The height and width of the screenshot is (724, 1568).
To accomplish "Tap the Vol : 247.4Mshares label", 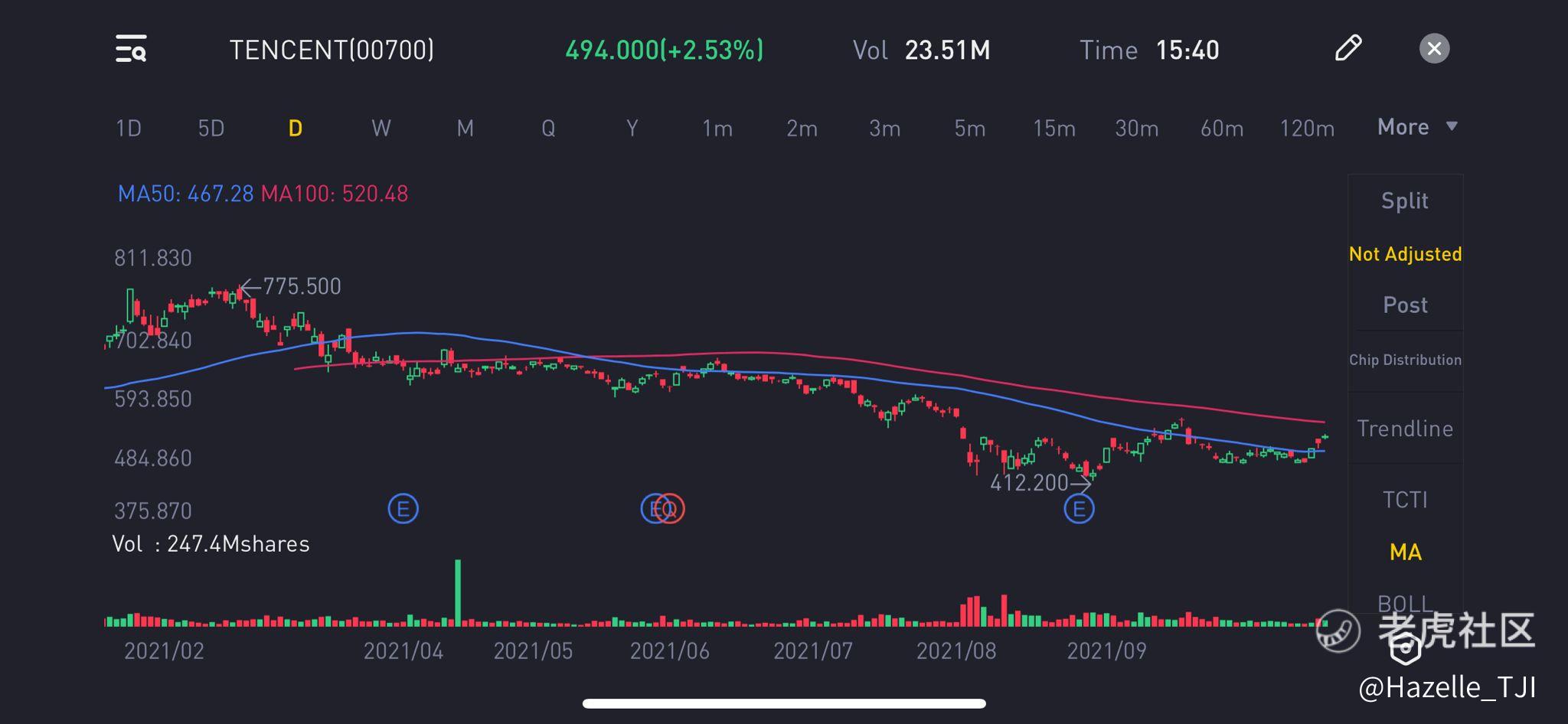I will point(211,544).
